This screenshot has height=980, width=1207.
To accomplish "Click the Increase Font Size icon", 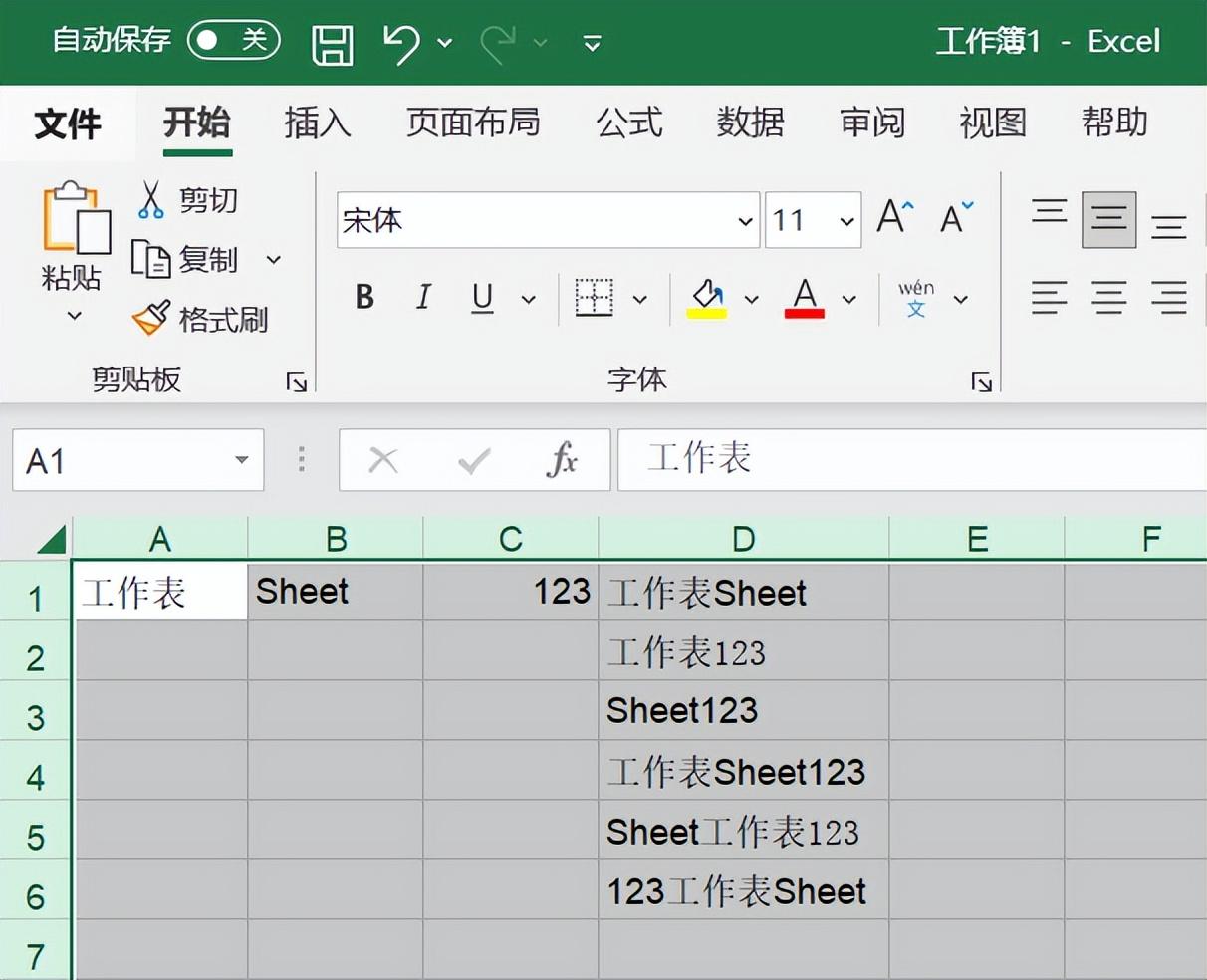I will (x=890, y=215).
